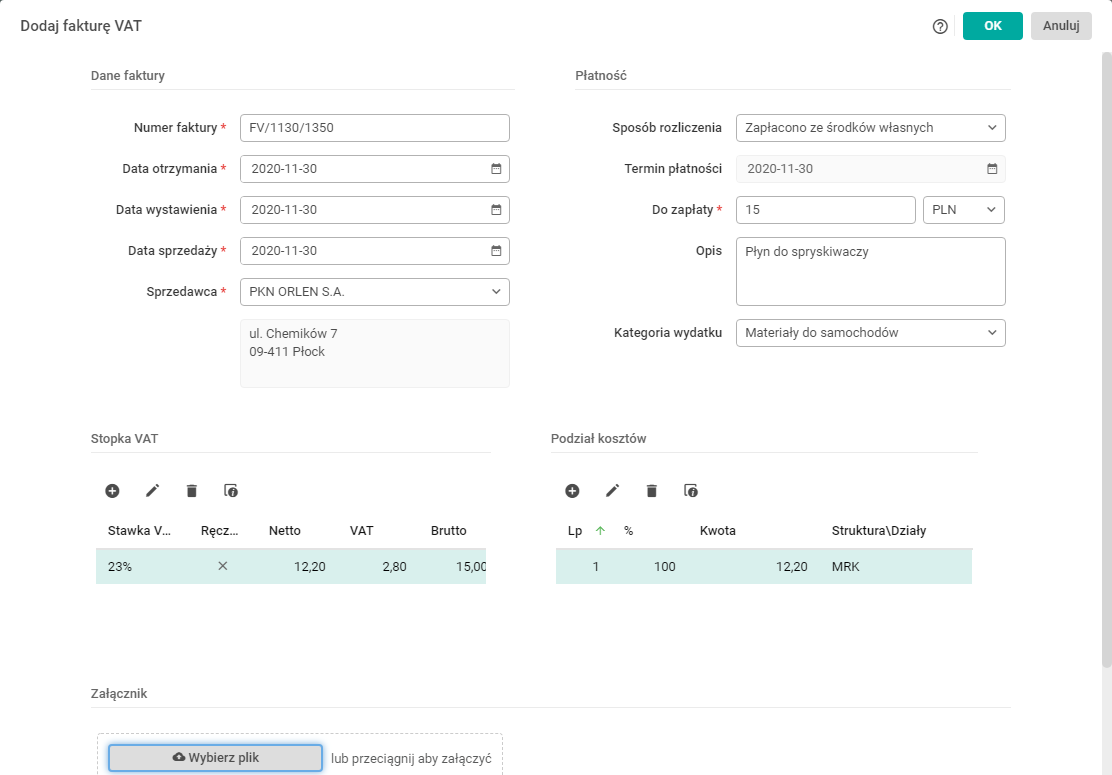This screenshot has height=775, width=1112.
Task: Open calendar for Data otrzymania
Action: [496, 169]
